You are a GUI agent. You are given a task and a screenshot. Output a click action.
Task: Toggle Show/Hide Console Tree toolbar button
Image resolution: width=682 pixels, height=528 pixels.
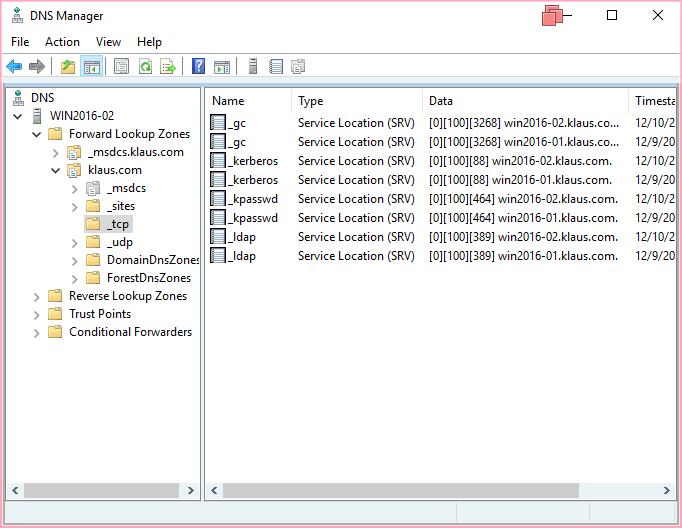pos(92,67)
